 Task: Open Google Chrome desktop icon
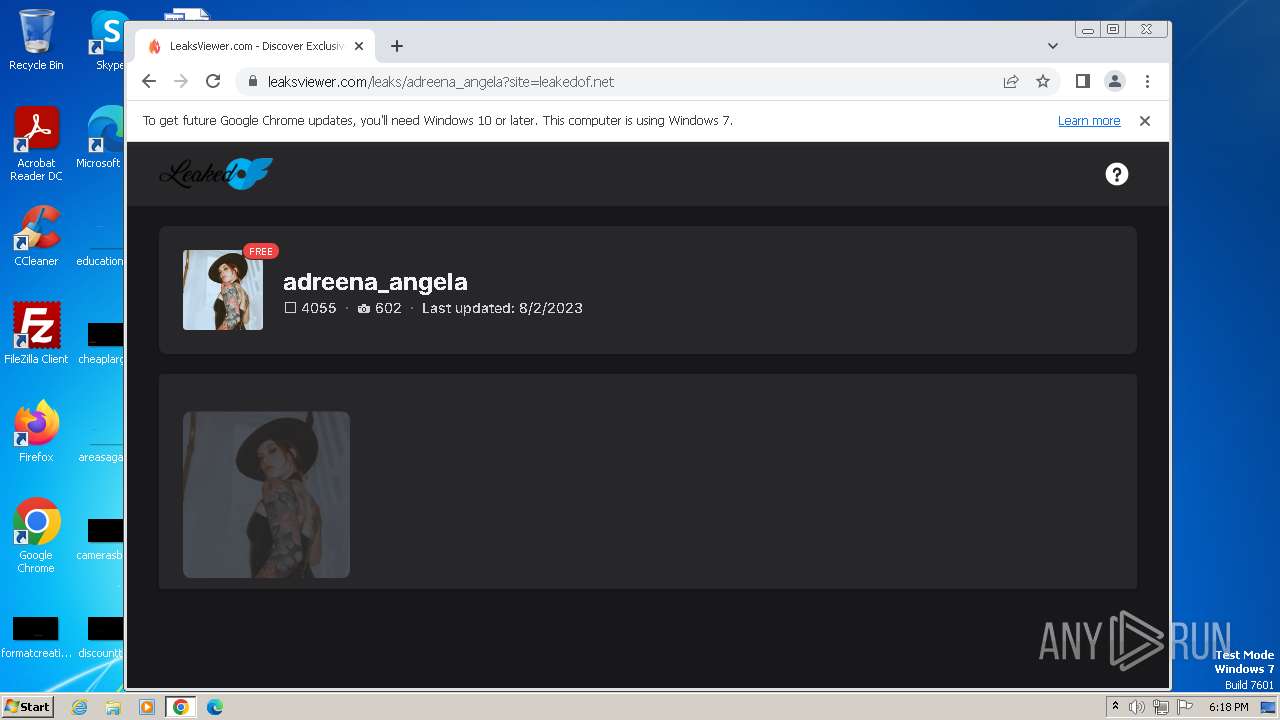(36, 536)
